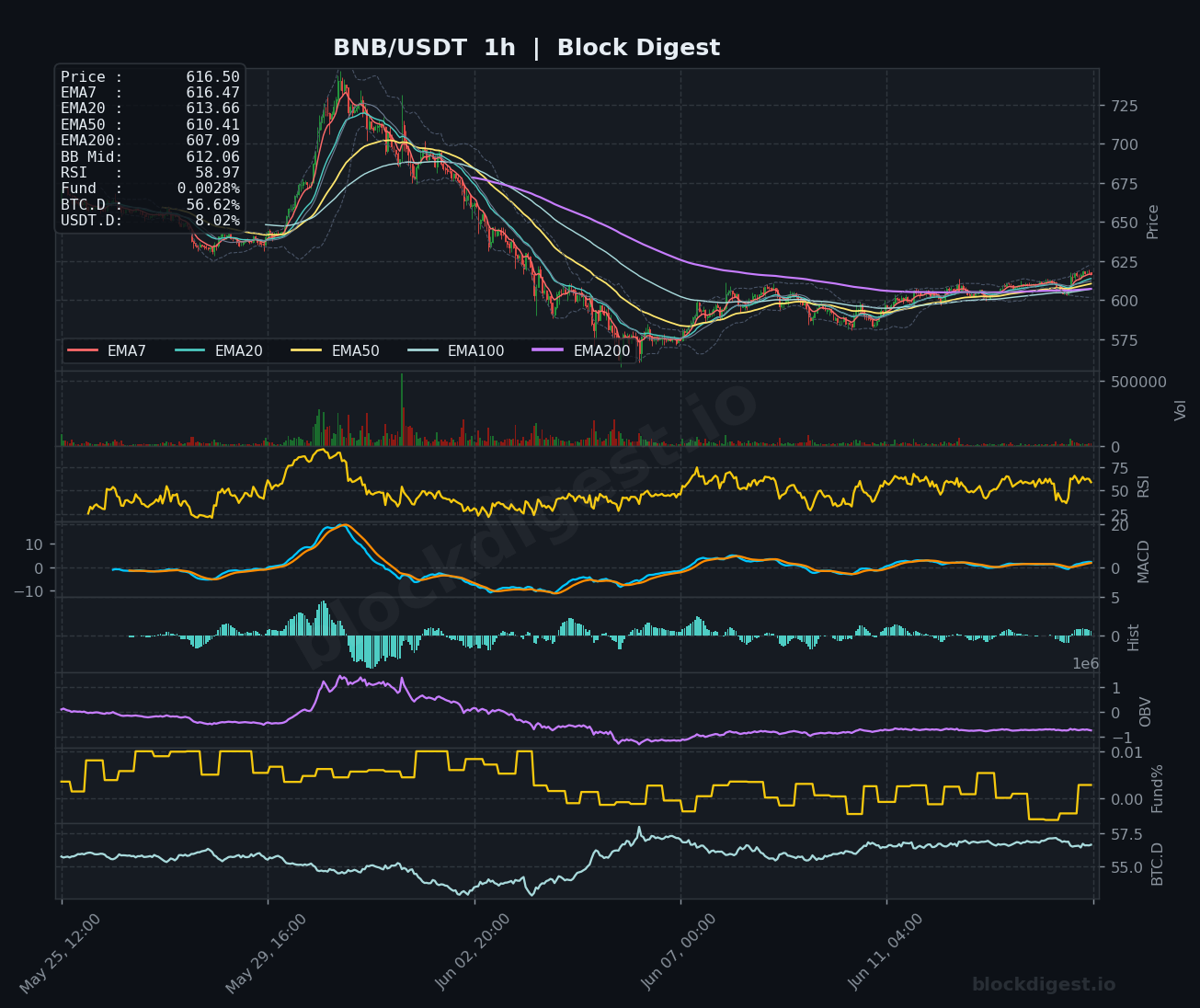
Task: Click the 600 price axis tick
Action: tap(1124, 301)
